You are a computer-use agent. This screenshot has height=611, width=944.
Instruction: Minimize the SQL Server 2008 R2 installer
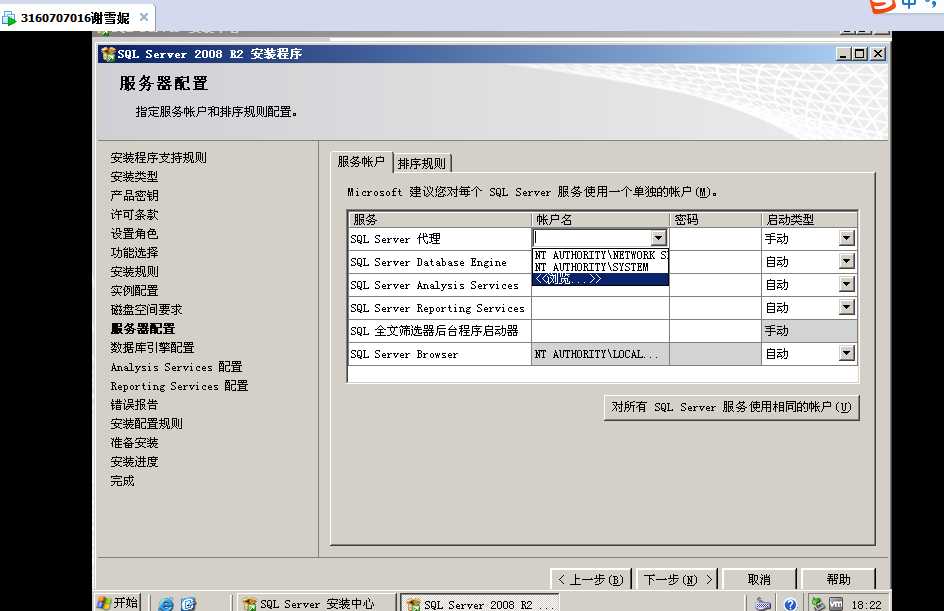843,54
